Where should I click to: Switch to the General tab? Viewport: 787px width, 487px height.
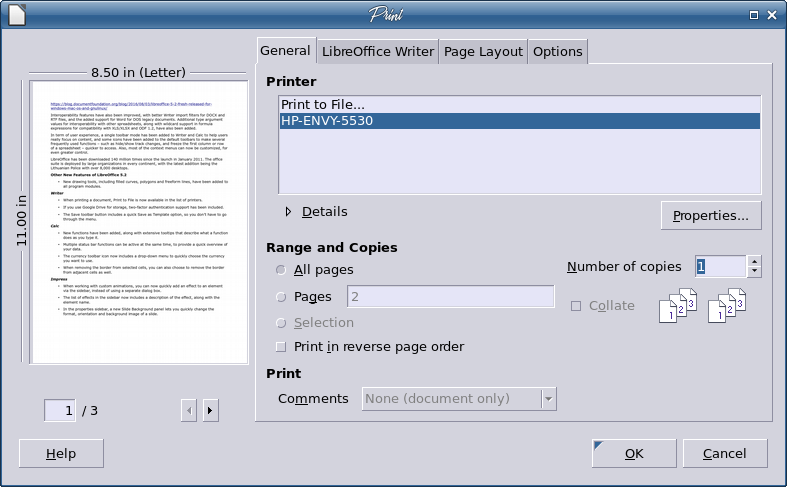click(x=286, y=51)
